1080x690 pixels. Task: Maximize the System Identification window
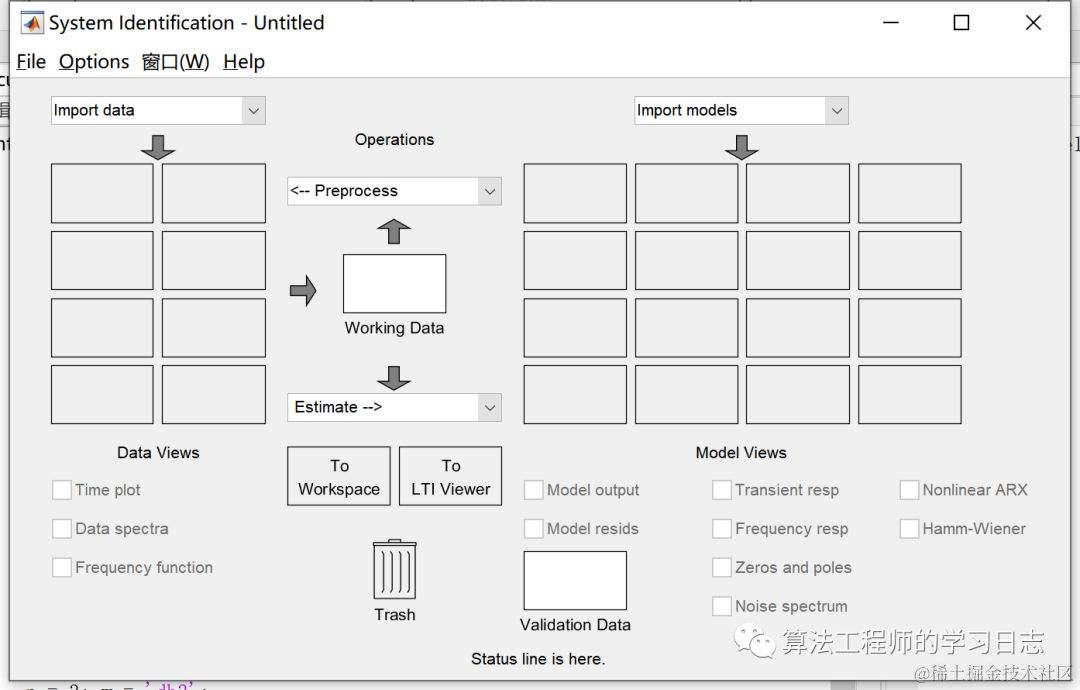coord(962,23)
